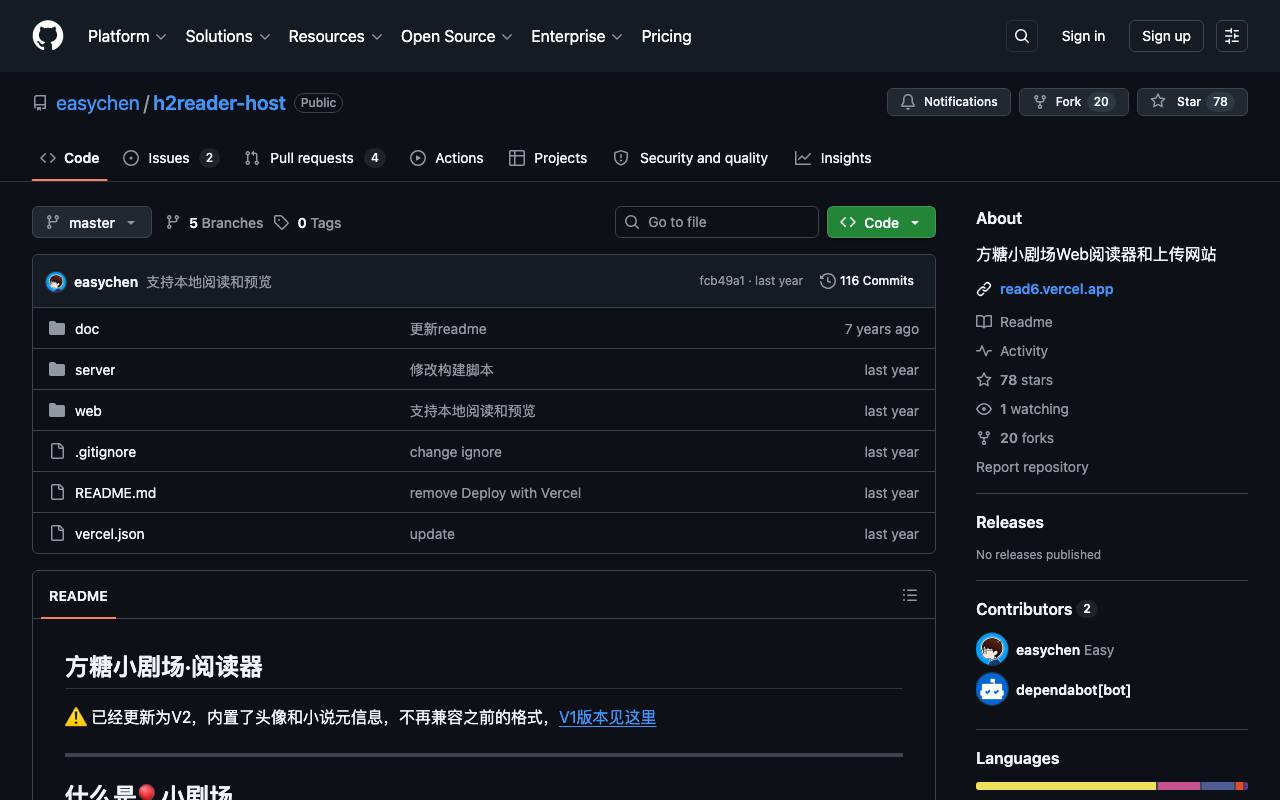Open the h2reader-host repository name link
Image resolution: width=1280 pixels, height=800 pixels.
(219, 103)
